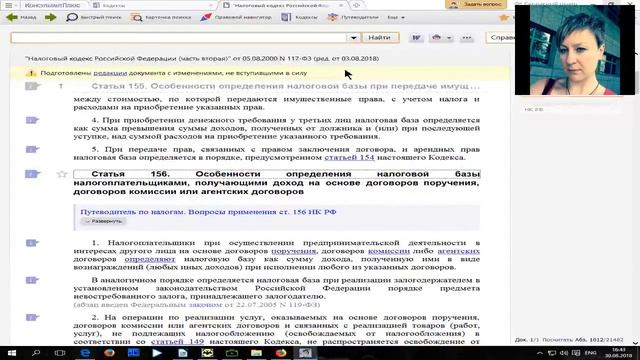Open a new tab with plus button
The width and height of the screenshot is (640, 360).
356,5
